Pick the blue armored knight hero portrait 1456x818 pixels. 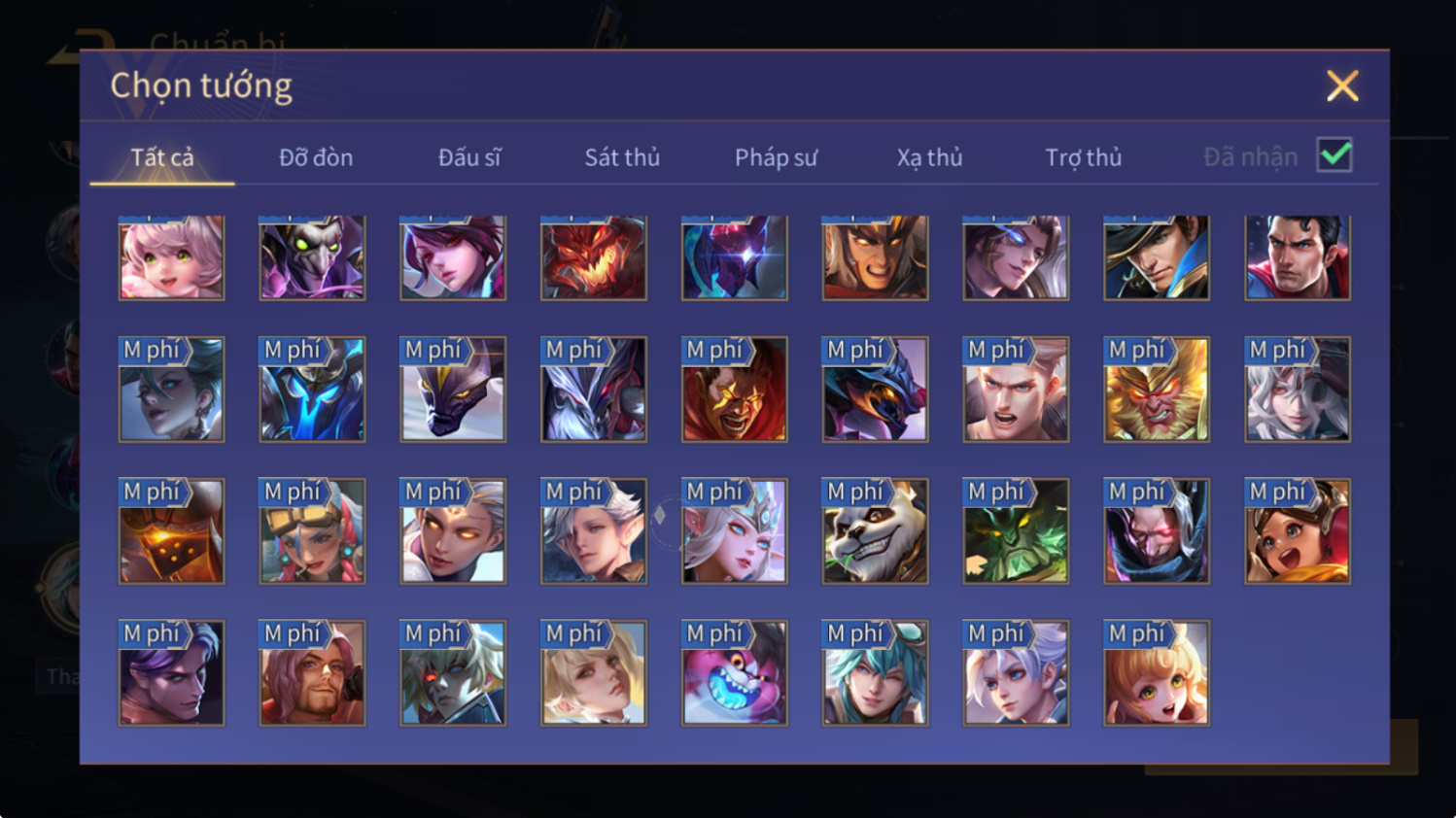click(312, 389)
